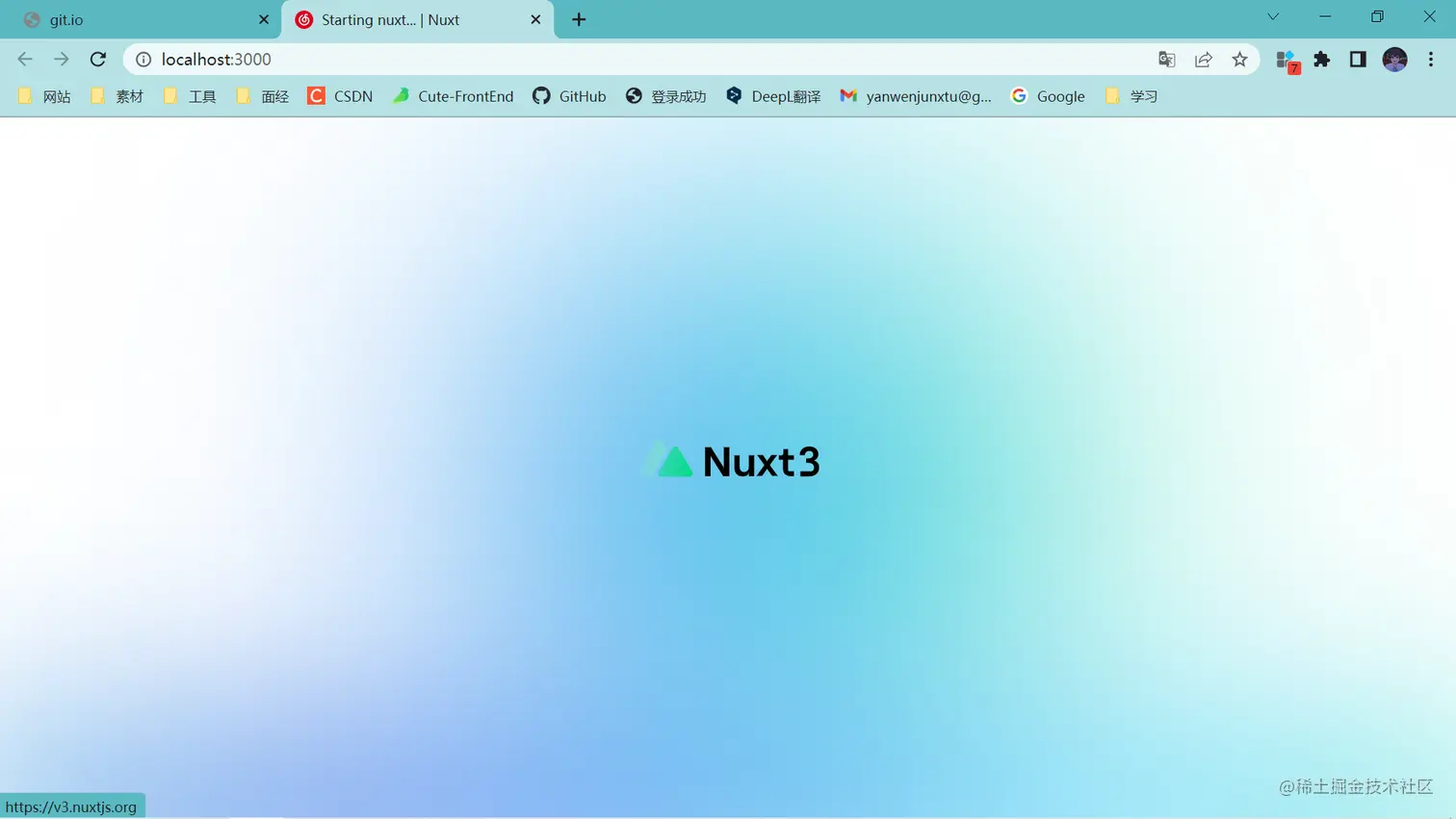Open Chrome's three-dot menu
Screen dimensions: 1456x819
(x=1431, y=60)
